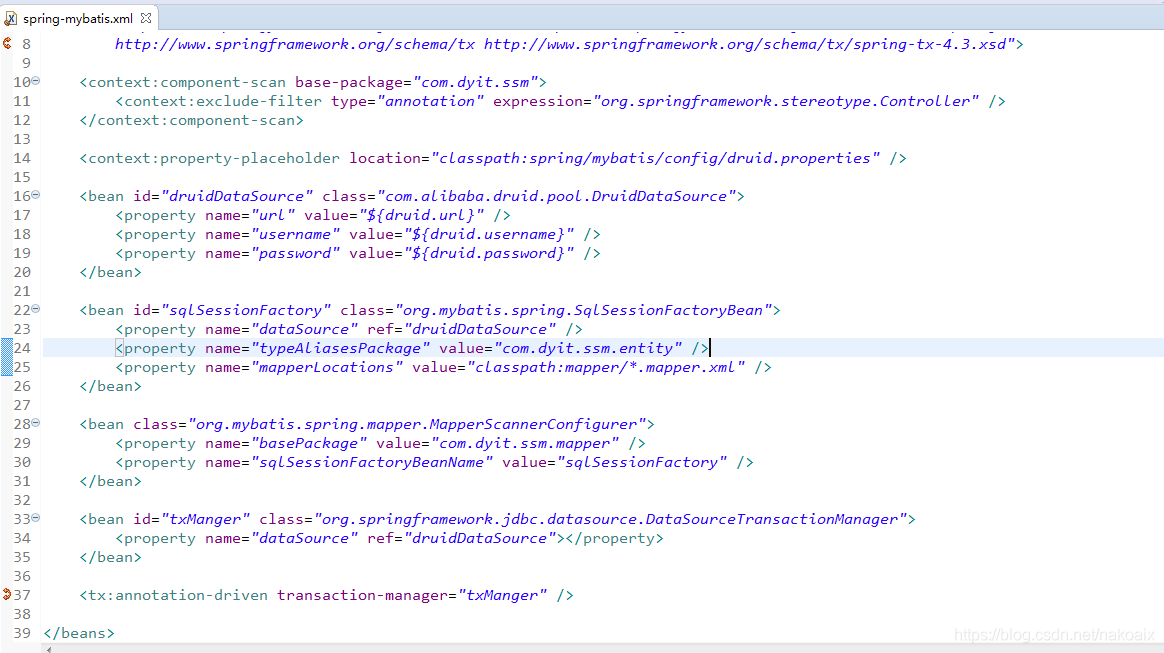Click the "${druid.password}" value on line 19
This screenshot has height=653, width=1164.
point(488,254)
